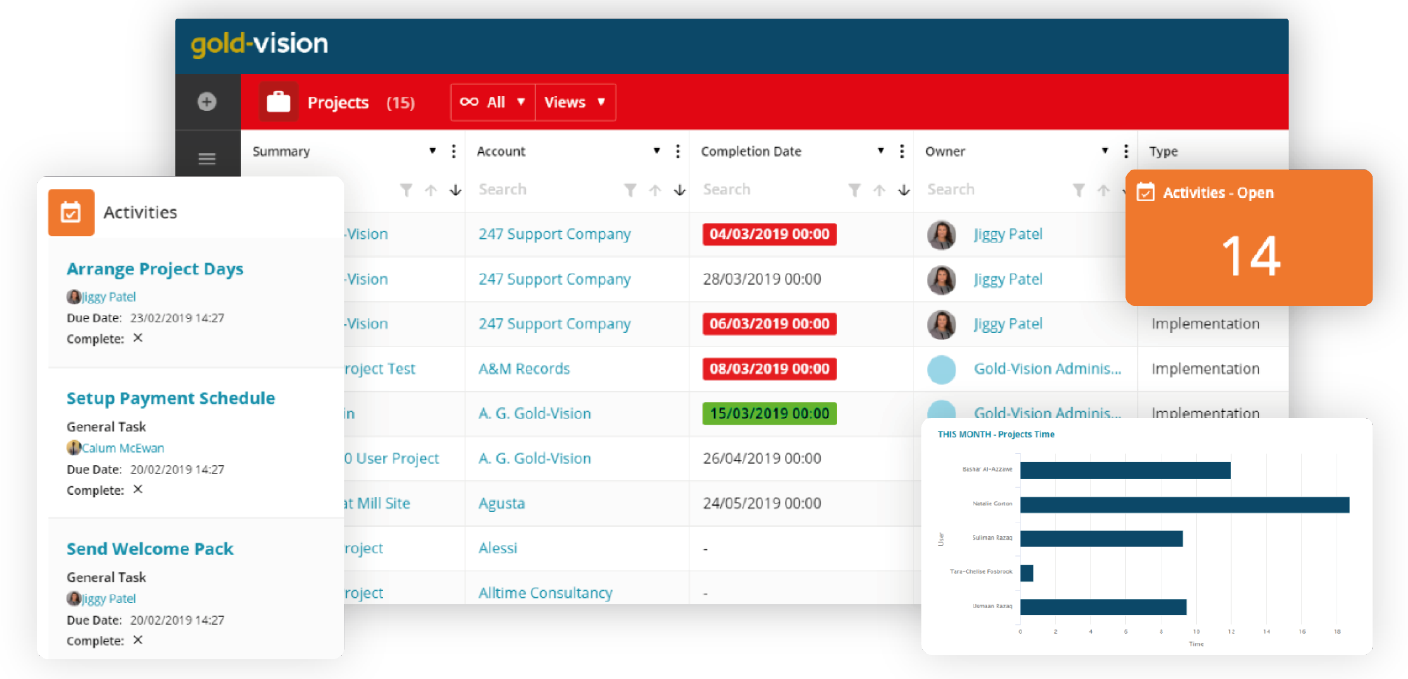Click 26/04/2019 00:00 completion date cell

[762, 459]
